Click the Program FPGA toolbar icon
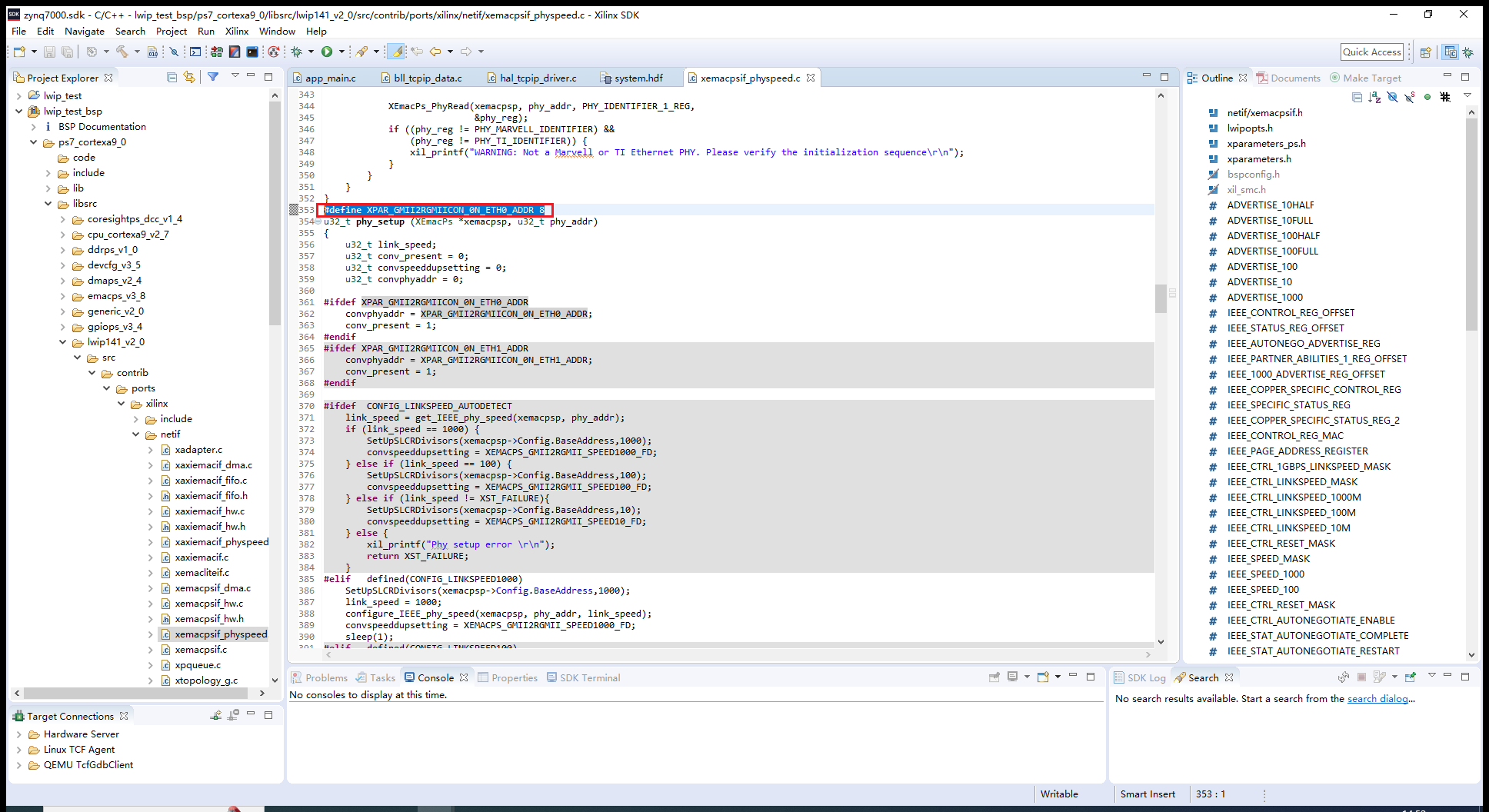Image resolution: width=1489 pixels, height=812 pixels. tap(216, 52)
